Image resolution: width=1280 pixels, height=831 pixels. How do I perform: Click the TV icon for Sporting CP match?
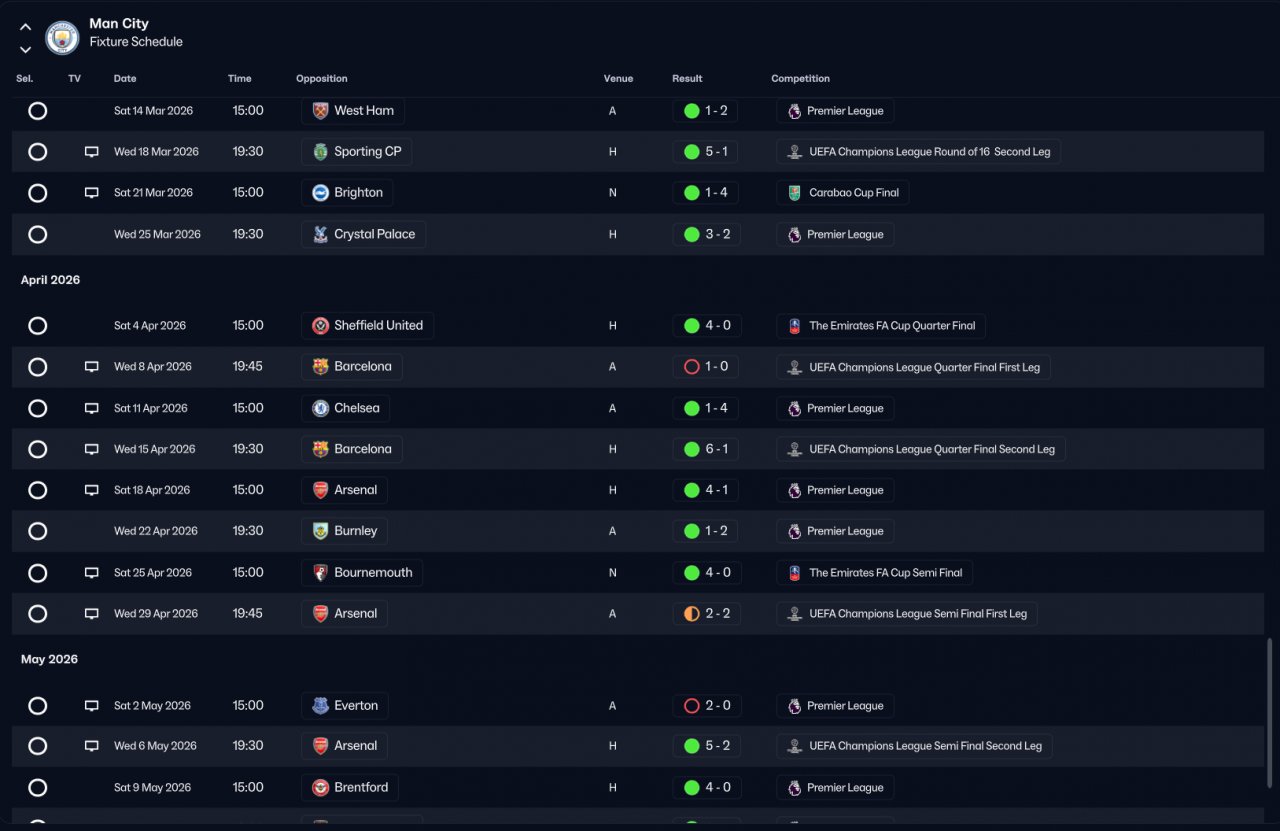(92, 152)
